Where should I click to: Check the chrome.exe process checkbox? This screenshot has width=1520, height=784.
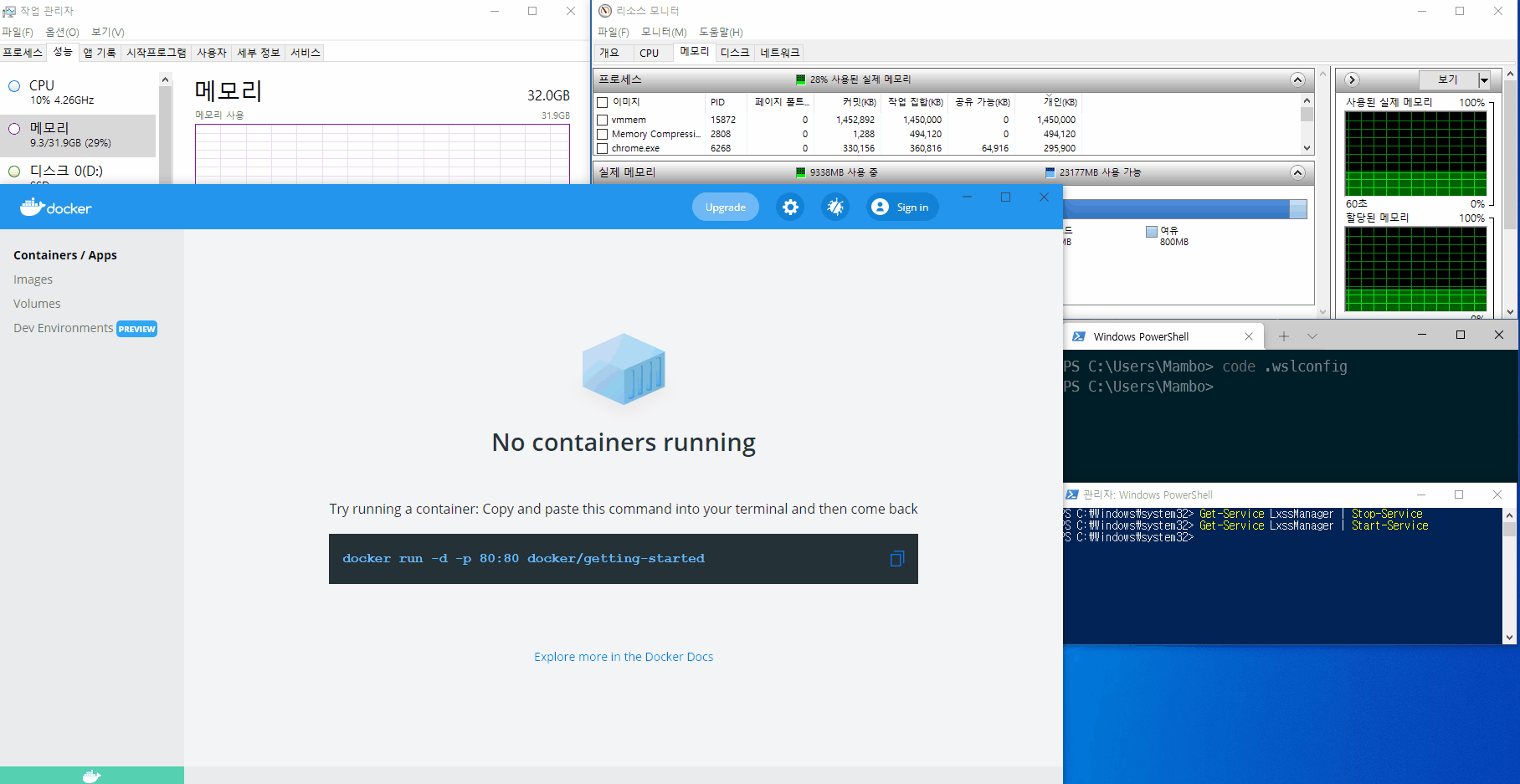[602, 149]
